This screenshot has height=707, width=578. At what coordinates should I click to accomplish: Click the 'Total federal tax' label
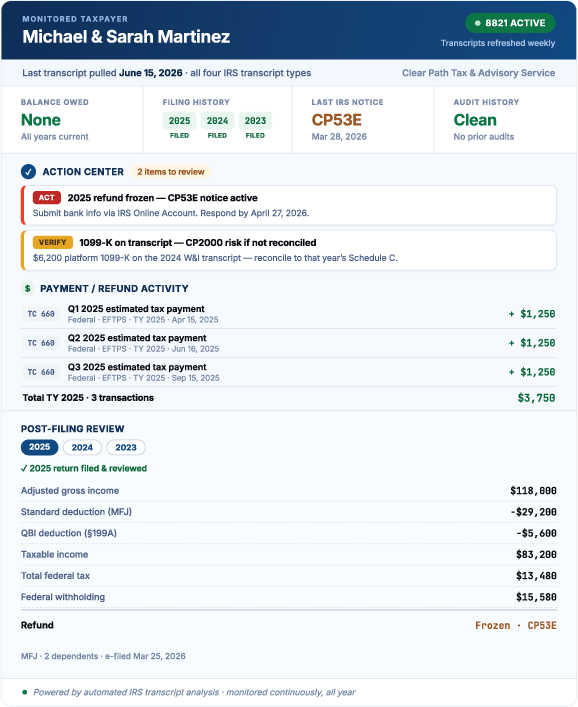pos(55,576)
